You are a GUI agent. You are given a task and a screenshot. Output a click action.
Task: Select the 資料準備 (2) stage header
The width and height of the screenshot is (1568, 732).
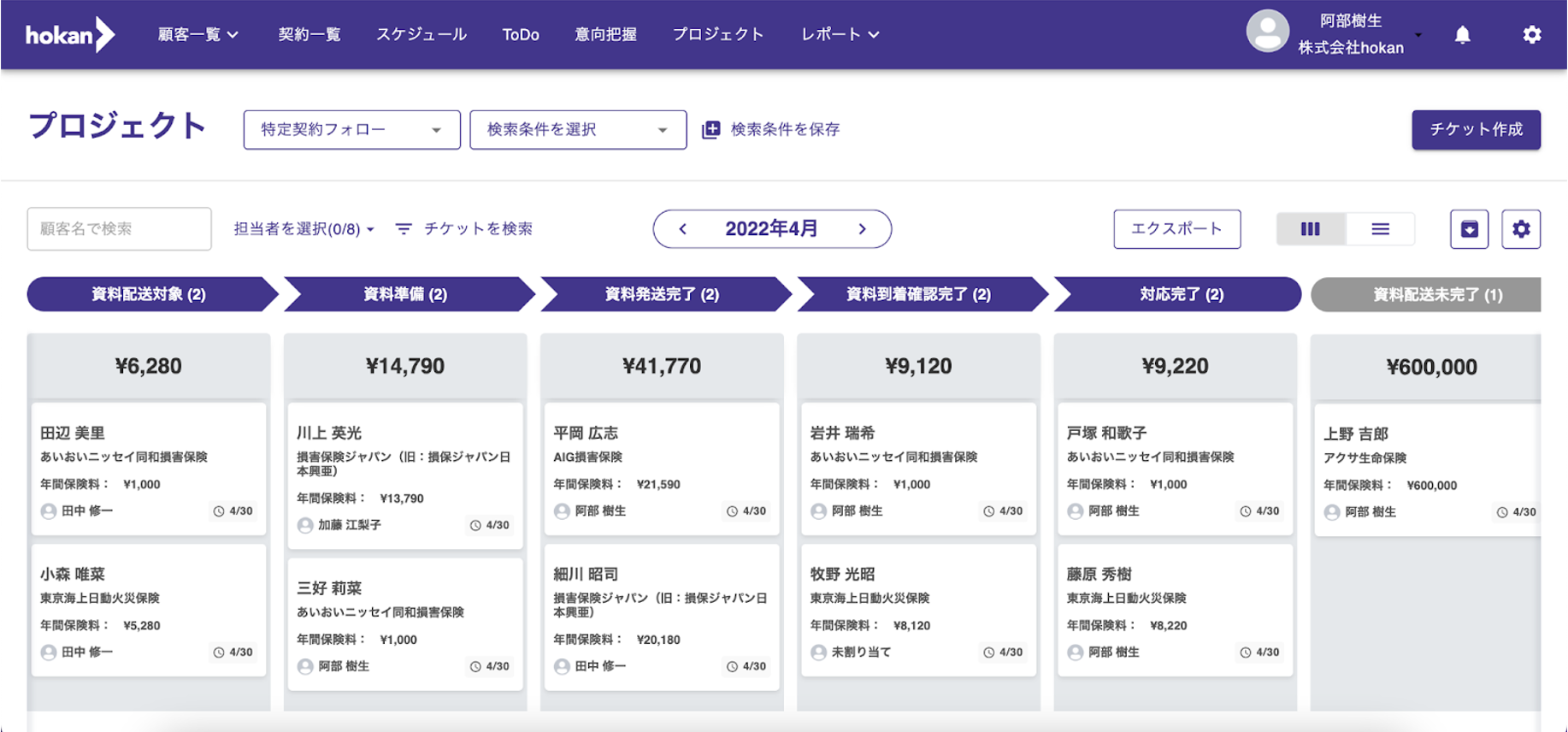(x=405, y=294)
